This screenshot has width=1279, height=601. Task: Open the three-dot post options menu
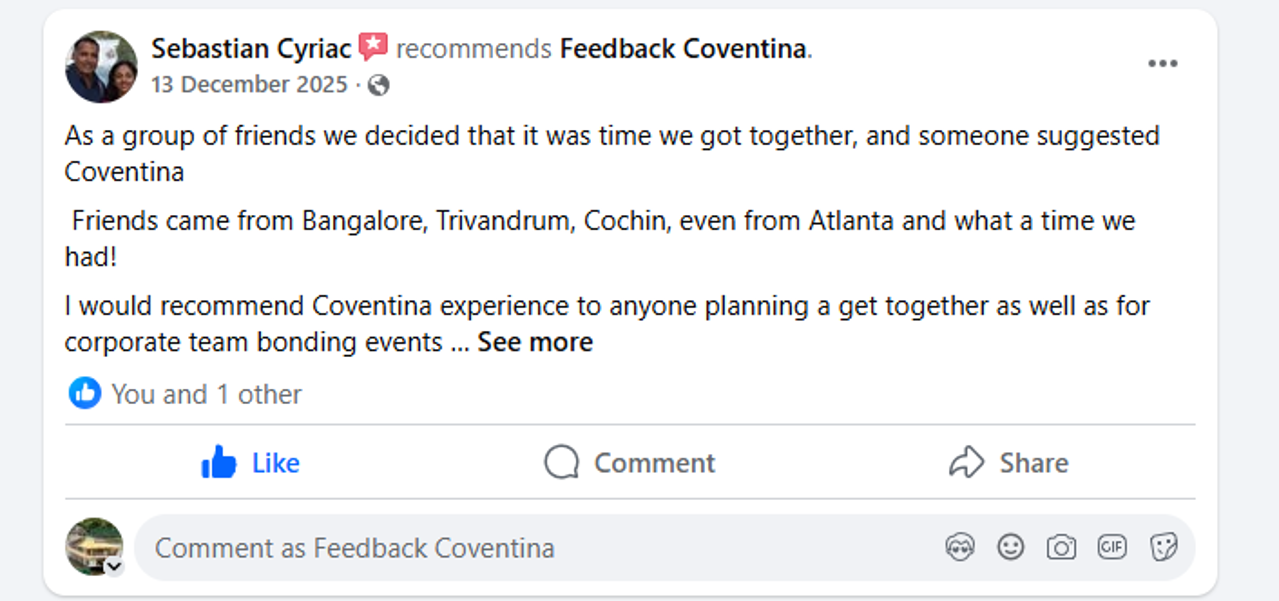(1162, 64)
